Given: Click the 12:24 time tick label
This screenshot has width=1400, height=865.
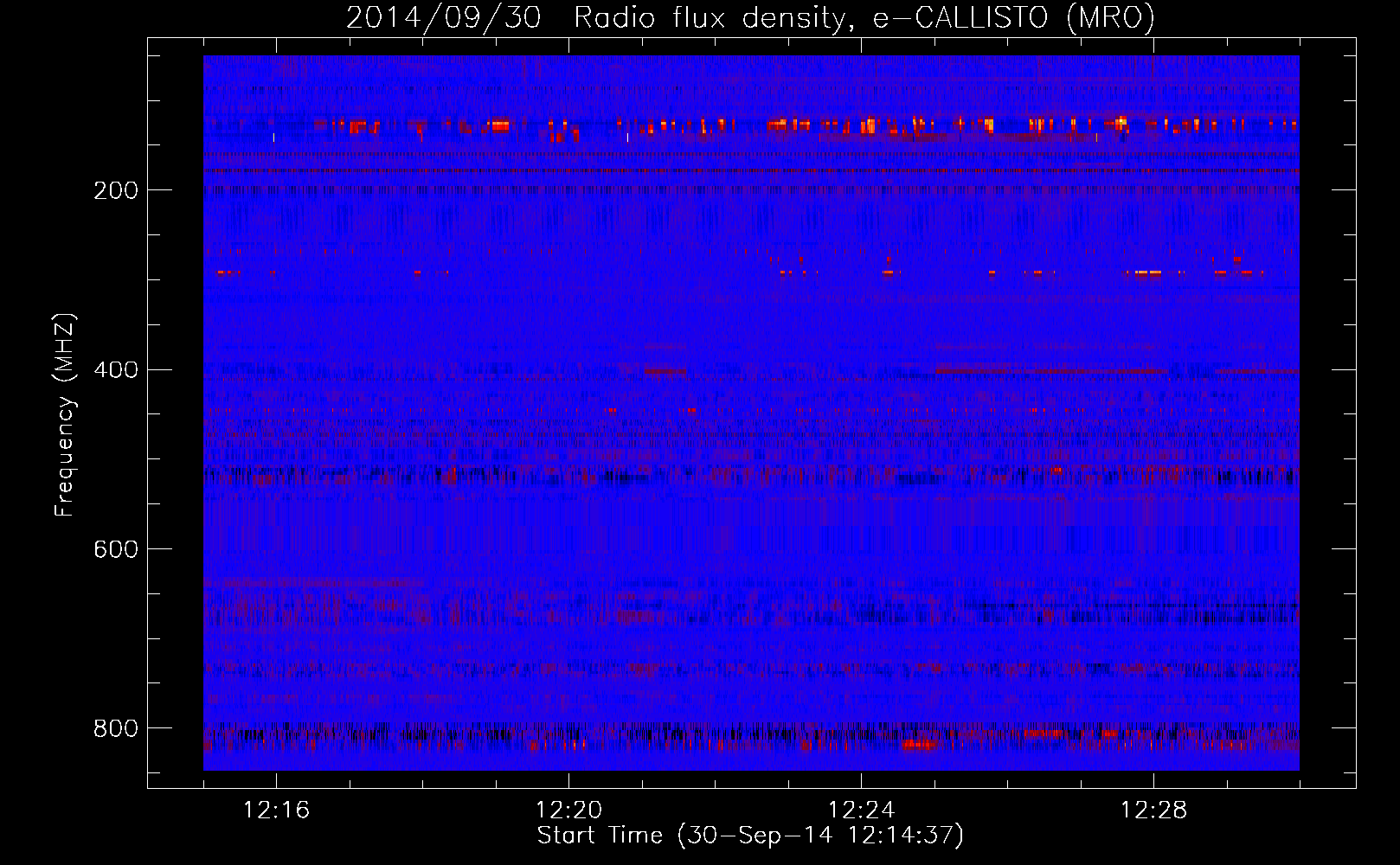Looking at the screenshot, I should coord(861,811).
